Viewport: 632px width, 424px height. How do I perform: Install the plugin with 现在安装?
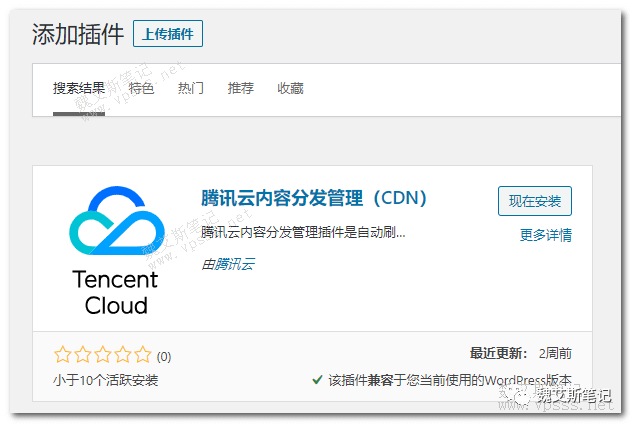coord(535,200)
